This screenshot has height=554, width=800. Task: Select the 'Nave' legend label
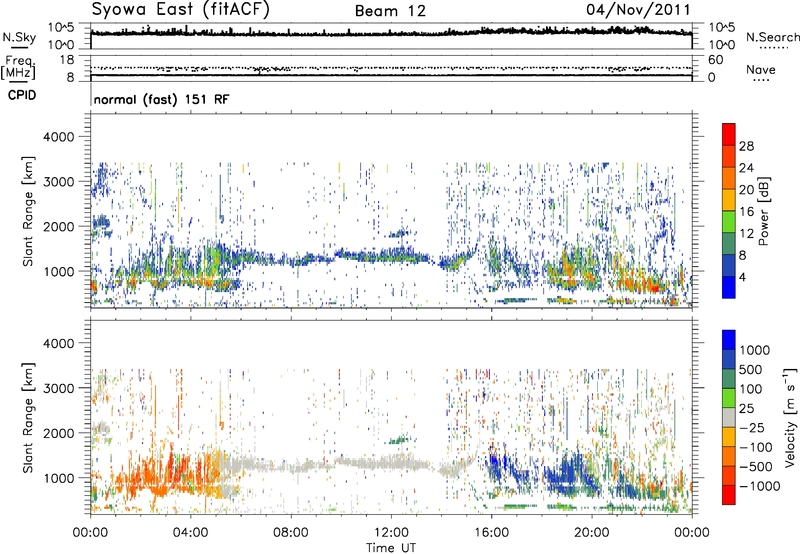pyautogui.click(x=761, y=69)
